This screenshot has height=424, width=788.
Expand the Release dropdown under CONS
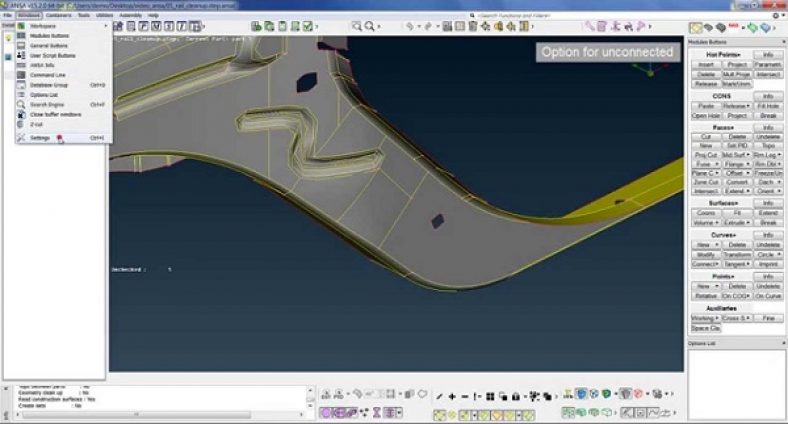pyautogui.click(x=736, y=105)
